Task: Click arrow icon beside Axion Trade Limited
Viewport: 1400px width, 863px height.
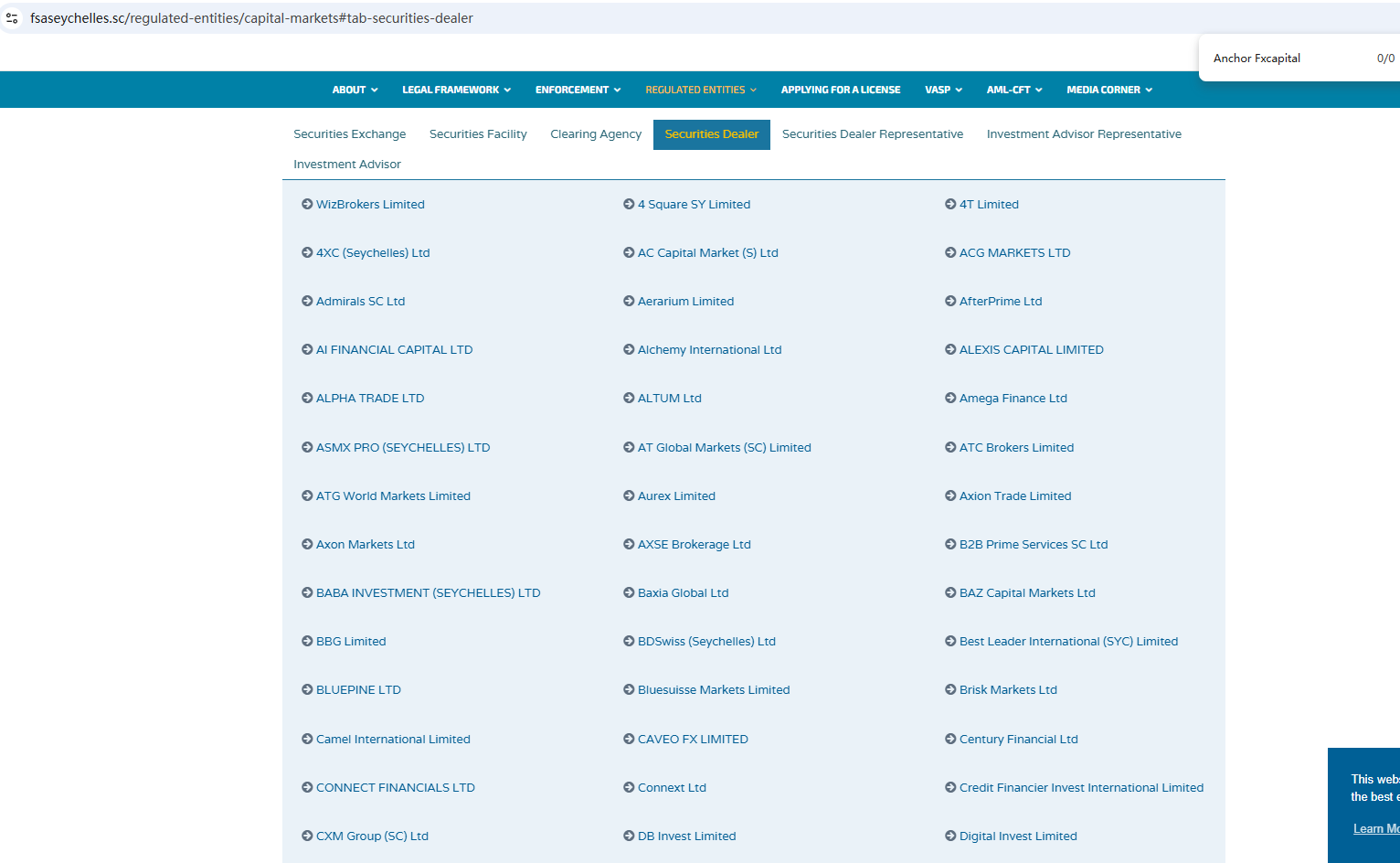Action: pyautogui.click(x=950, y=495)
